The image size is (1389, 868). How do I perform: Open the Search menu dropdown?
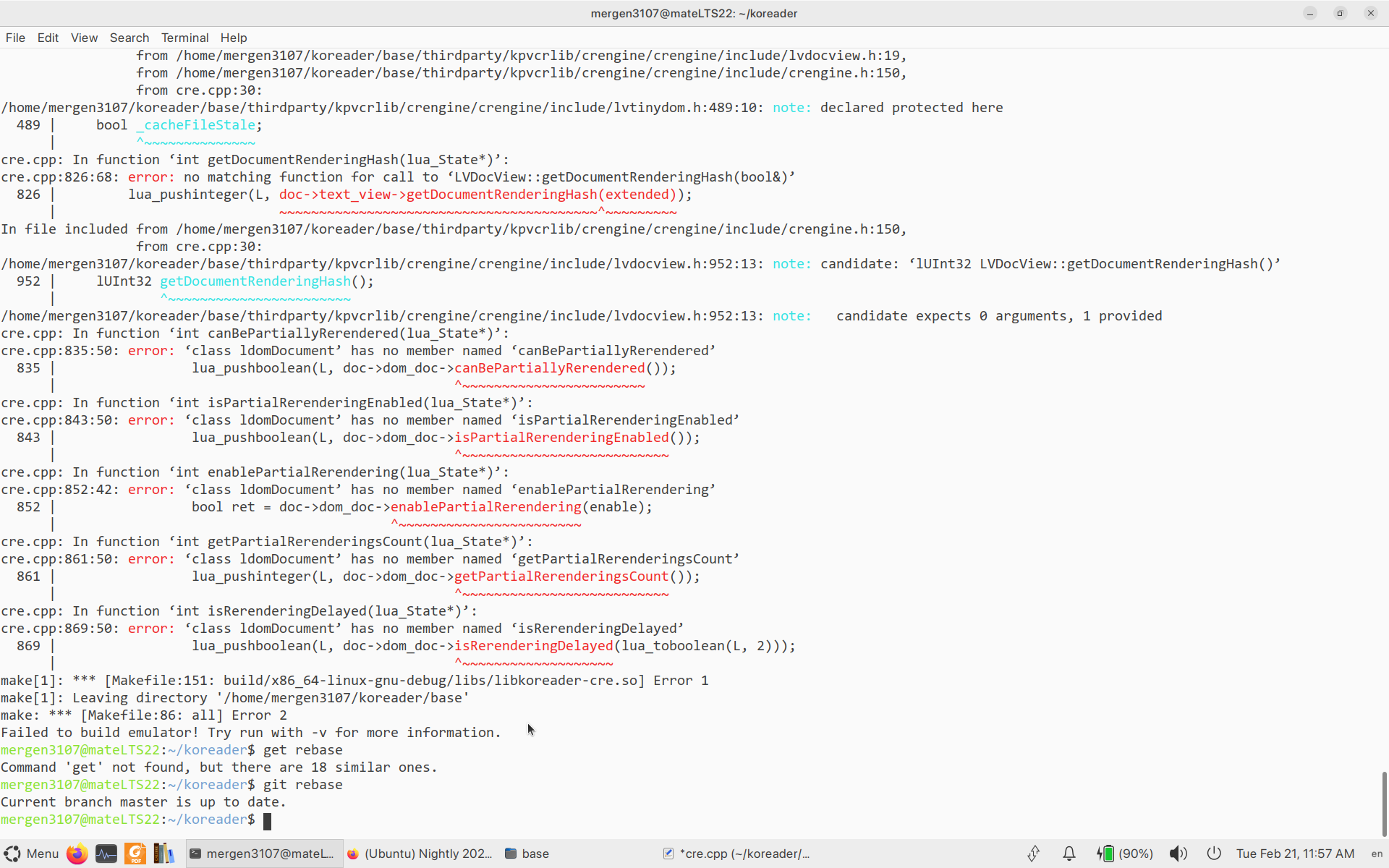tap(129, 38)
